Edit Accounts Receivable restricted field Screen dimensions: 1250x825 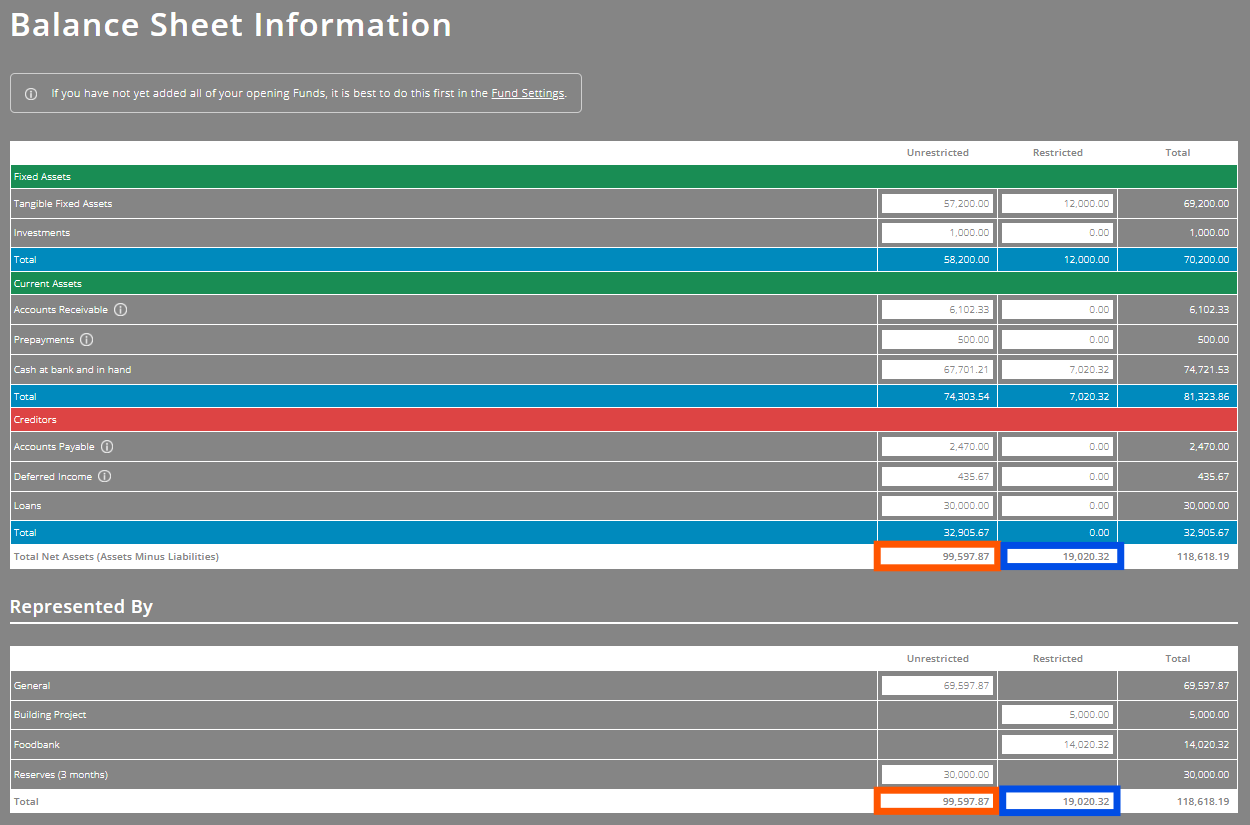[x=1057, y=310]
